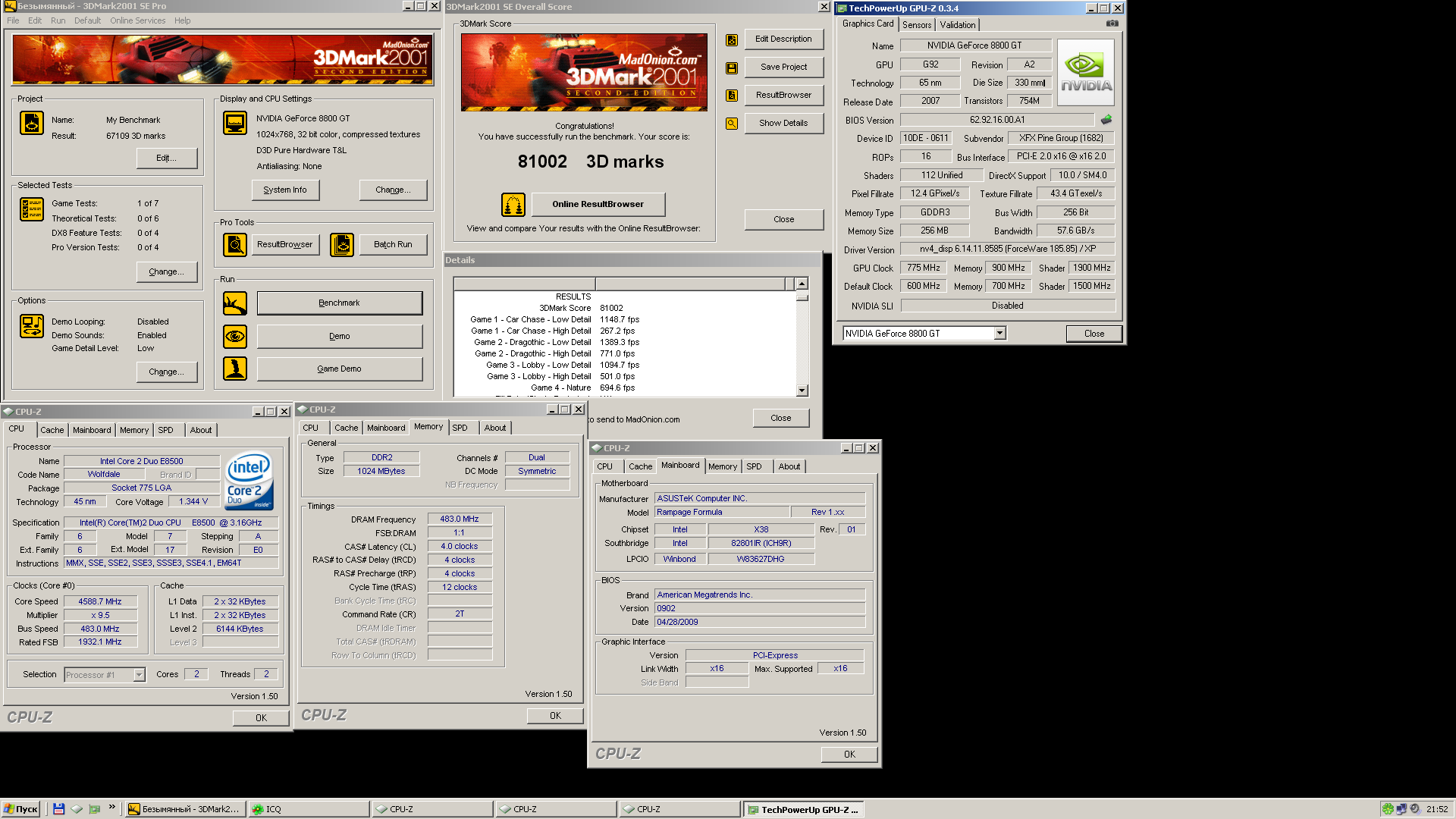Click the ResultBrowser magnifier icon in Pro Tools

point(235,245)
